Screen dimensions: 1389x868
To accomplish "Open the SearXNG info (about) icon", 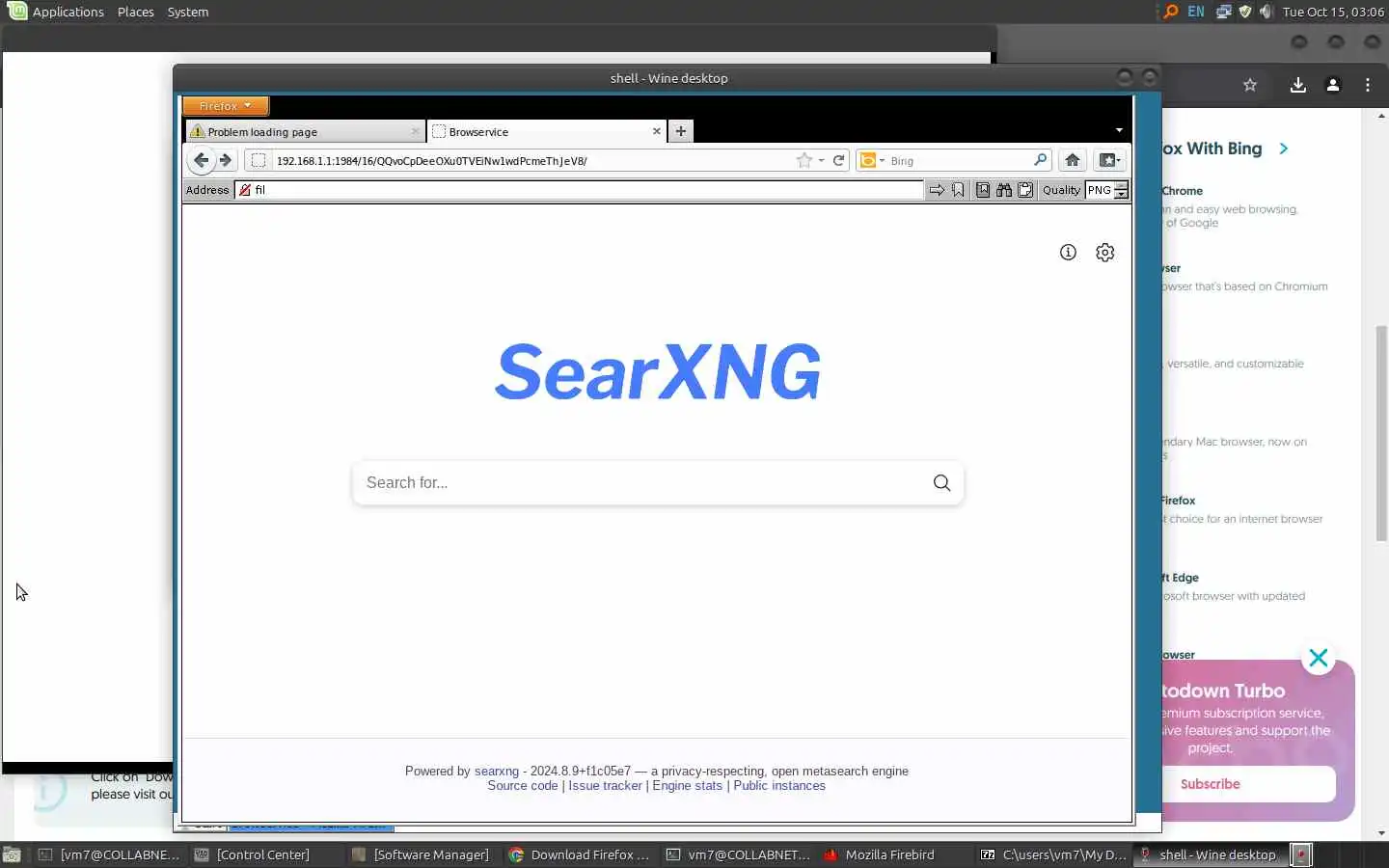I will click(x=1068, y=252).
